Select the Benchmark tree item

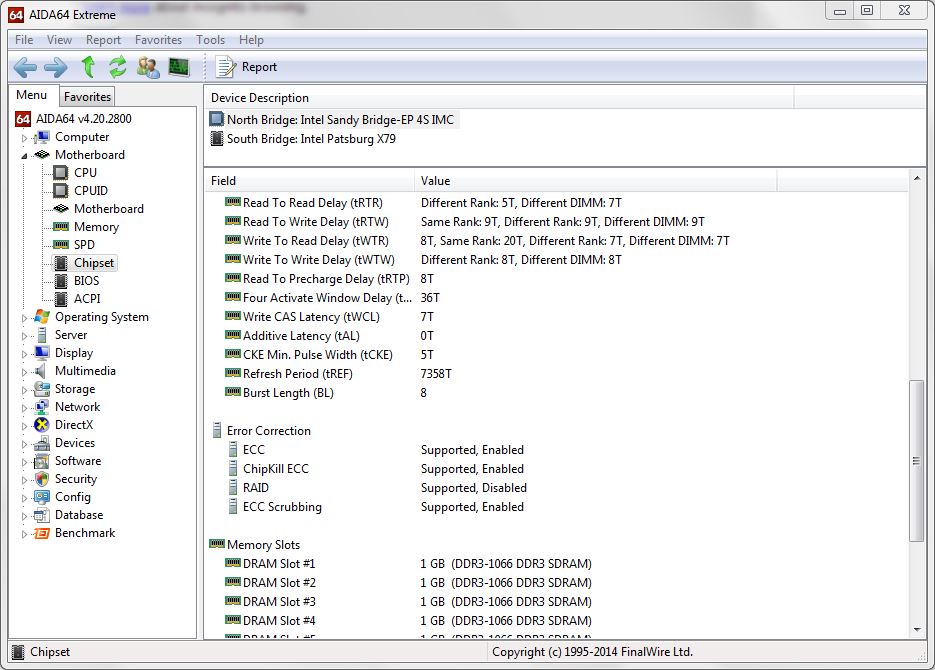(85, 533)
